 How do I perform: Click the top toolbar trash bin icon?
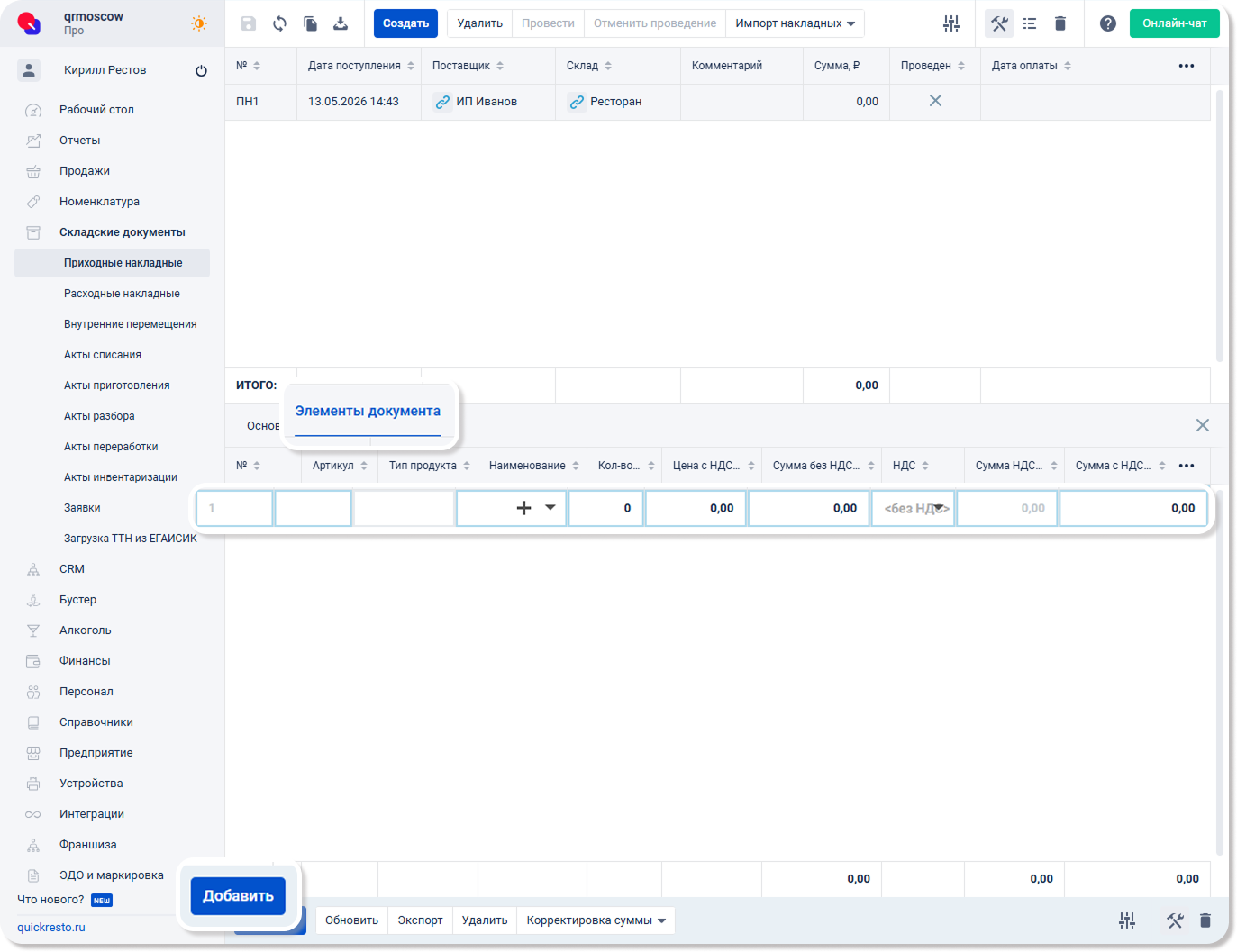coord(1060,23)
